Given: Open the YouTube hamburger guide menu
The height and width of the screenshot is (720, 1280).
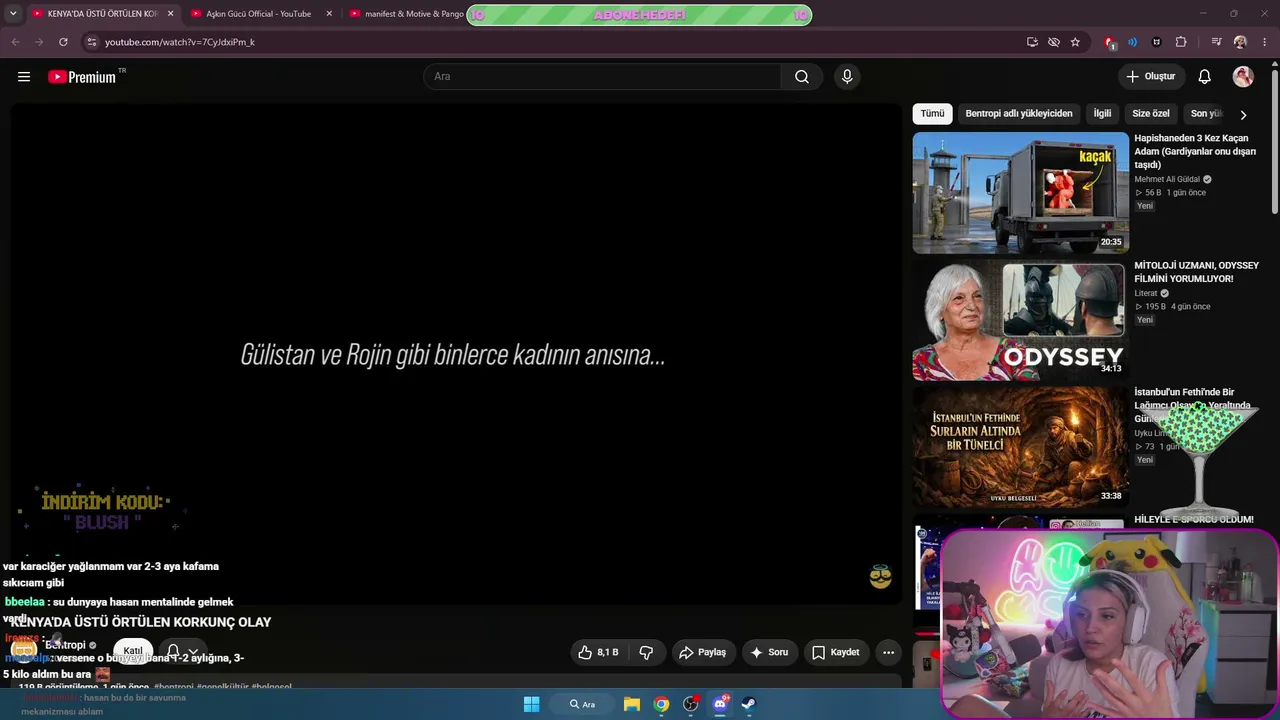Looking at the screenshot, I should coord(24,77).
